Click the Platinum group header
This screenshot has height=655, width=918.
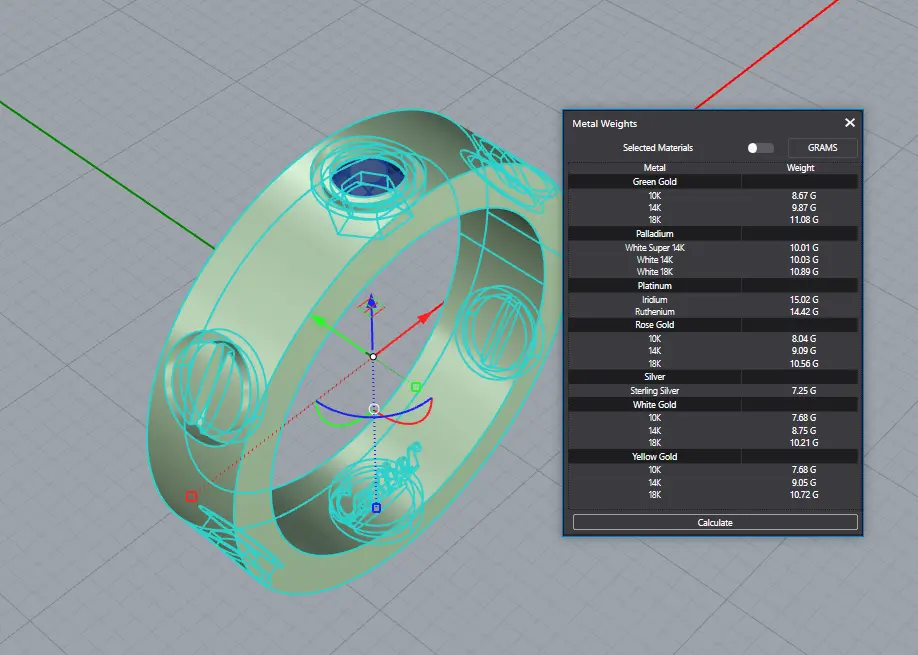655,286
